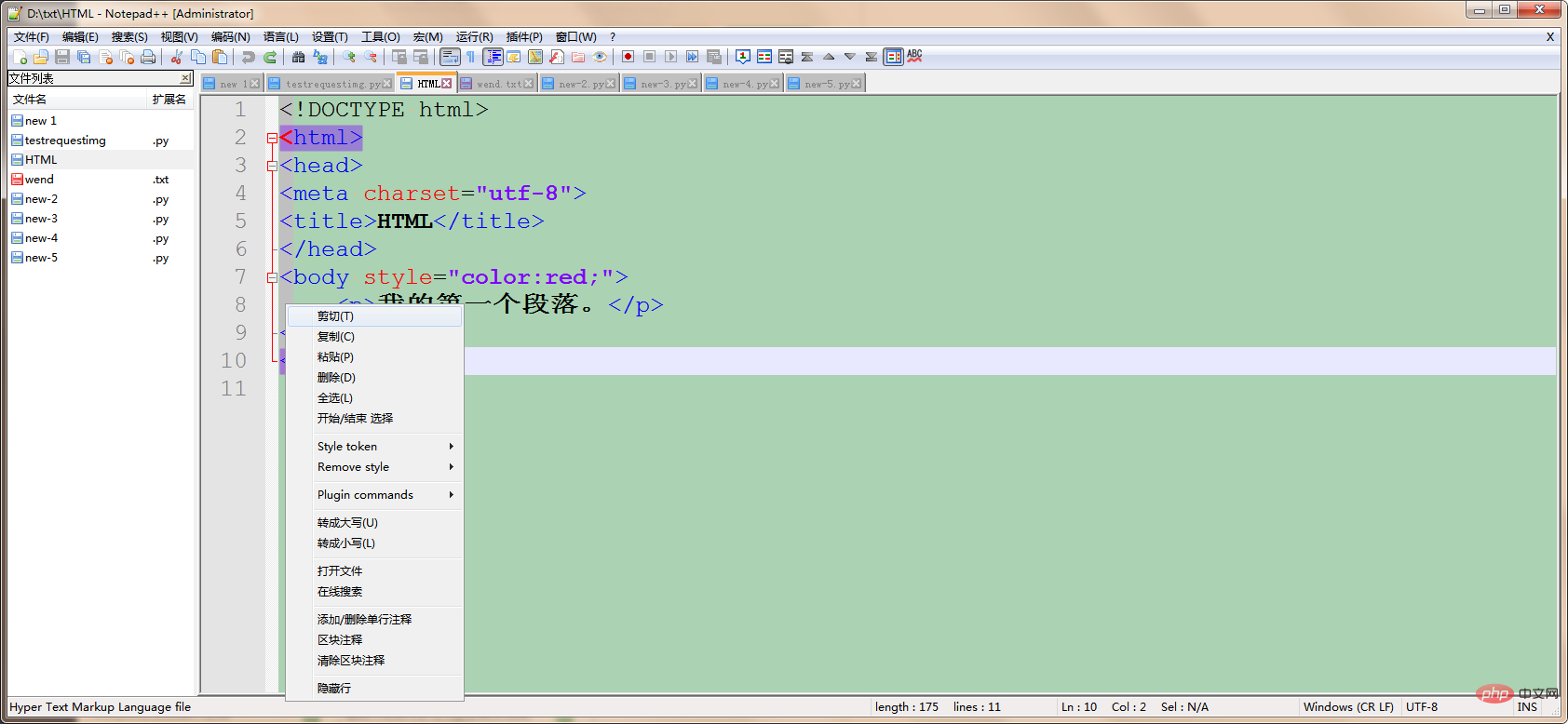Expand the Style token submenu
Image resolution: width=1568 pixels, height=724 pixels.
[x=374, y=447]
